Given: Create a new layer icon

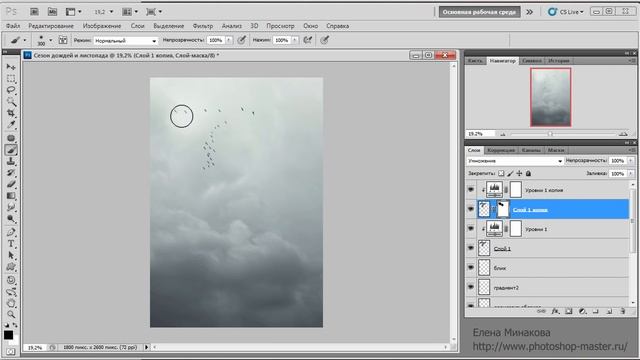Looking at the screenshot, I should (609, 311).
